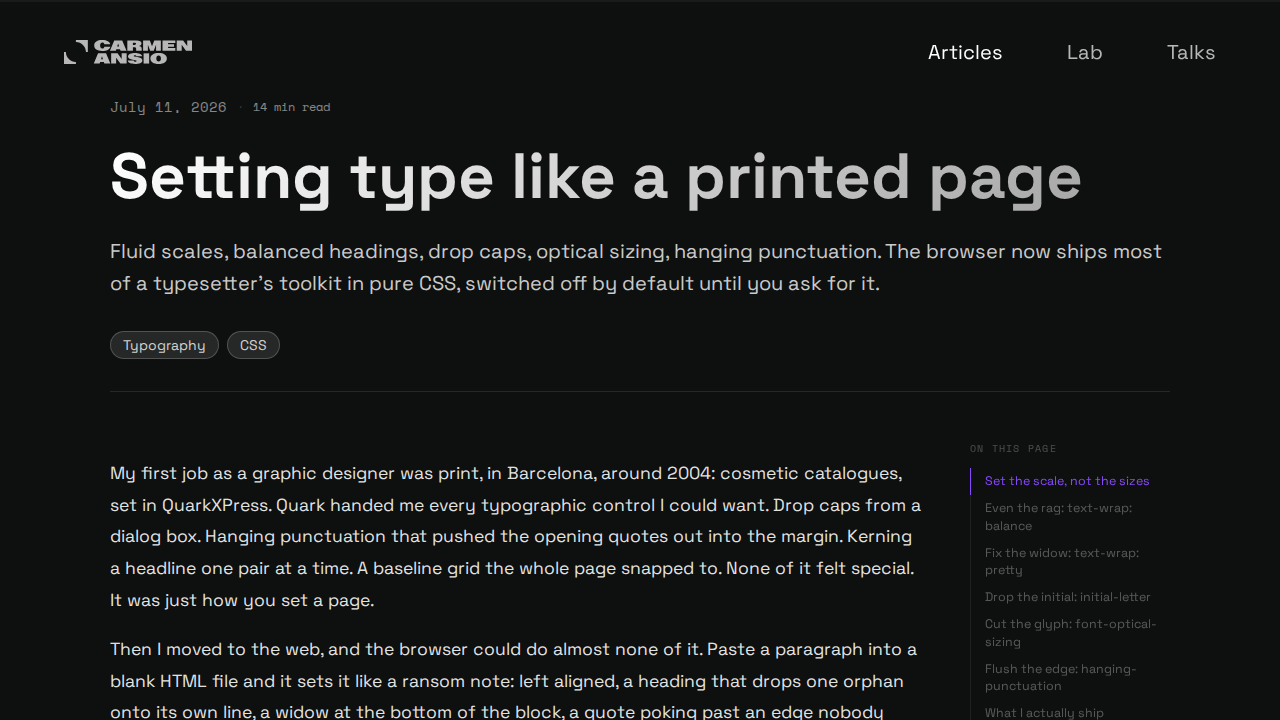Viewport: 1280px width, 720px height.
Task: Go to the Lab section
Action: 1084,53
